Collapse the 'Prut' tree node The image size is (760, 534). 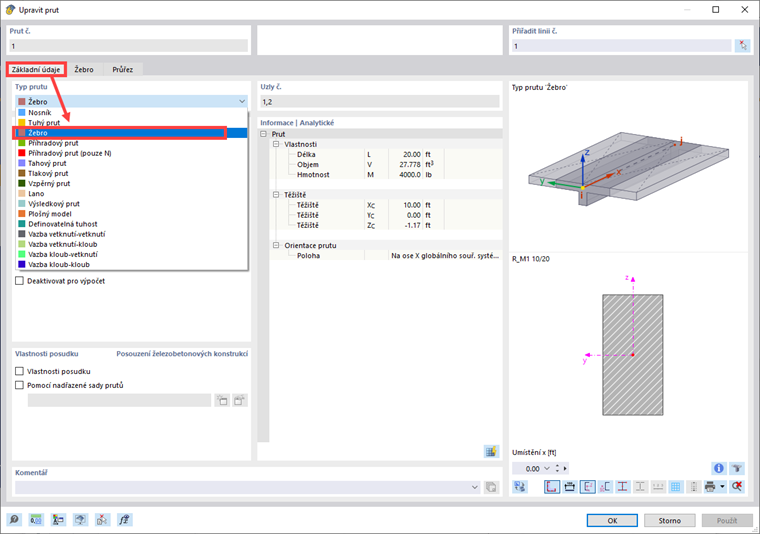point(264,134)
